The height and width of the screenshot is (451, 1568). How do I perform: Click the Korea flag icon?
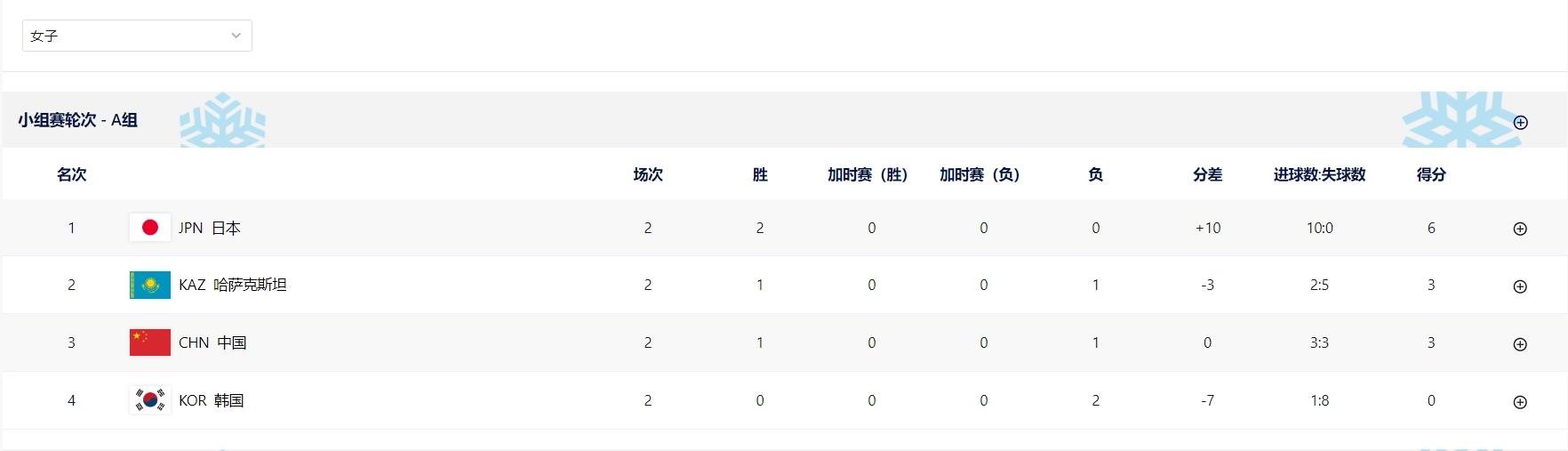[x=149, y=400]
